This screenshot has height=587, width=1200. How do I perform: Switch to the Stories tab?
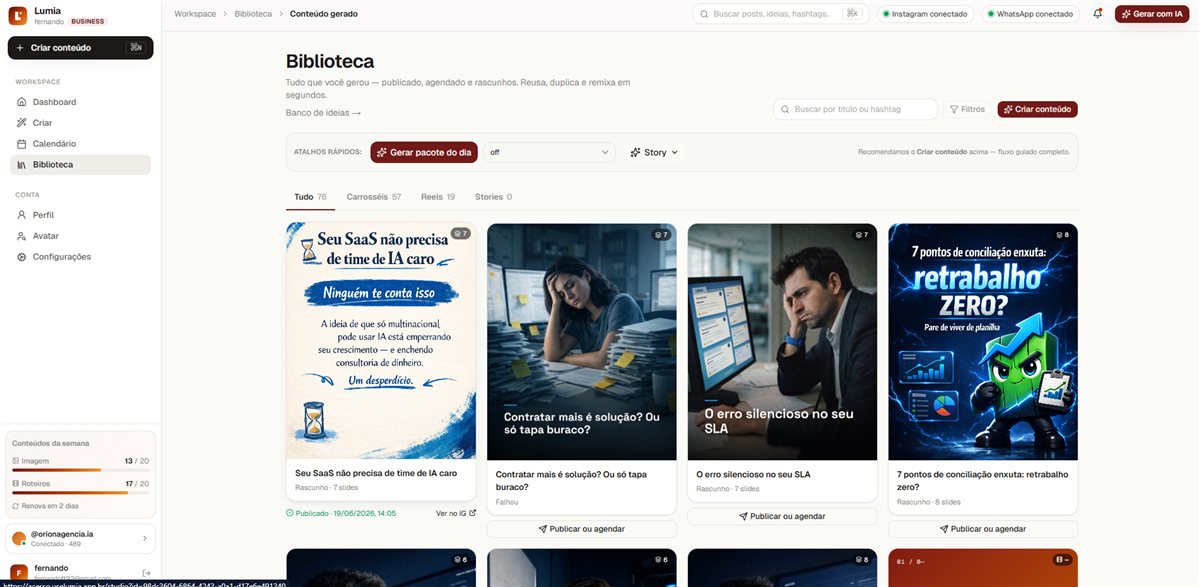pyautogui.click(x=493, y=197)
